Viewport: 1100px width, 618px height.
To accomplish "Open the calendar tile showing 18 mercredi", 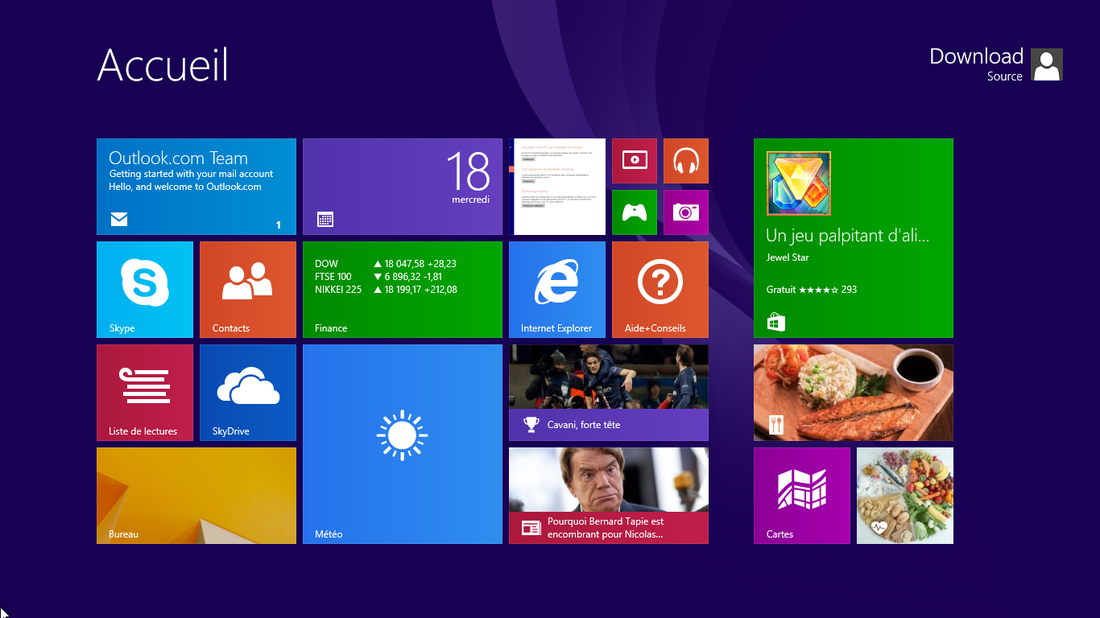I will (403, 187).
